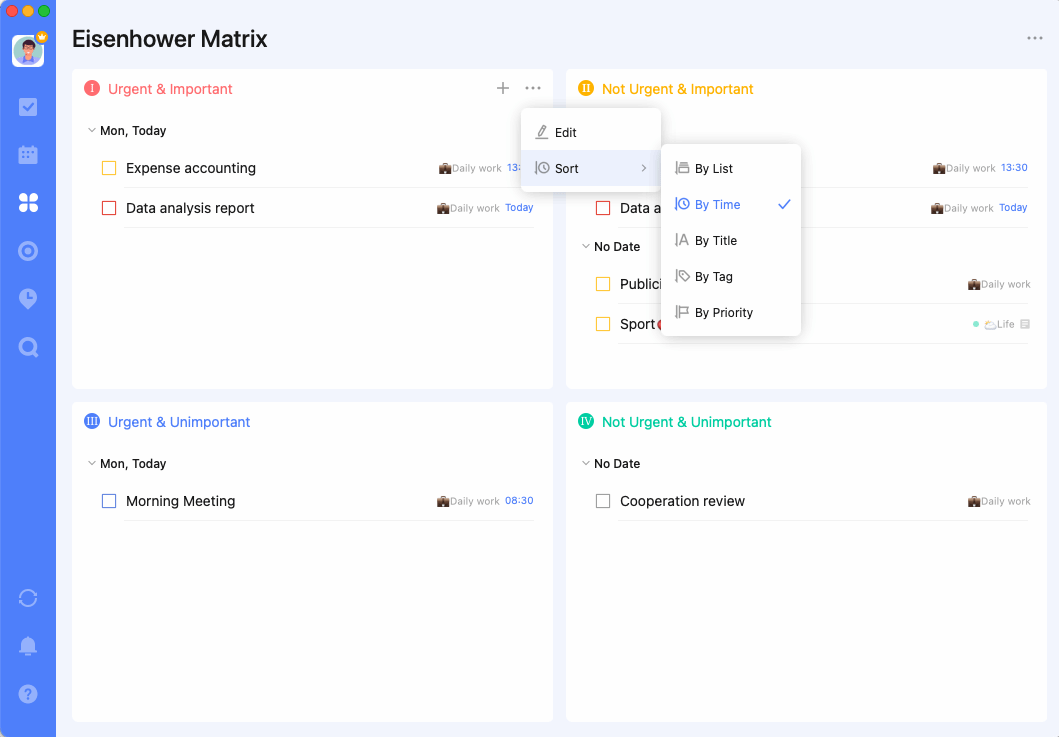Open the Notifications bell icon
Viewport: 1059px width, 737px height.
click(x=28, y=646)
